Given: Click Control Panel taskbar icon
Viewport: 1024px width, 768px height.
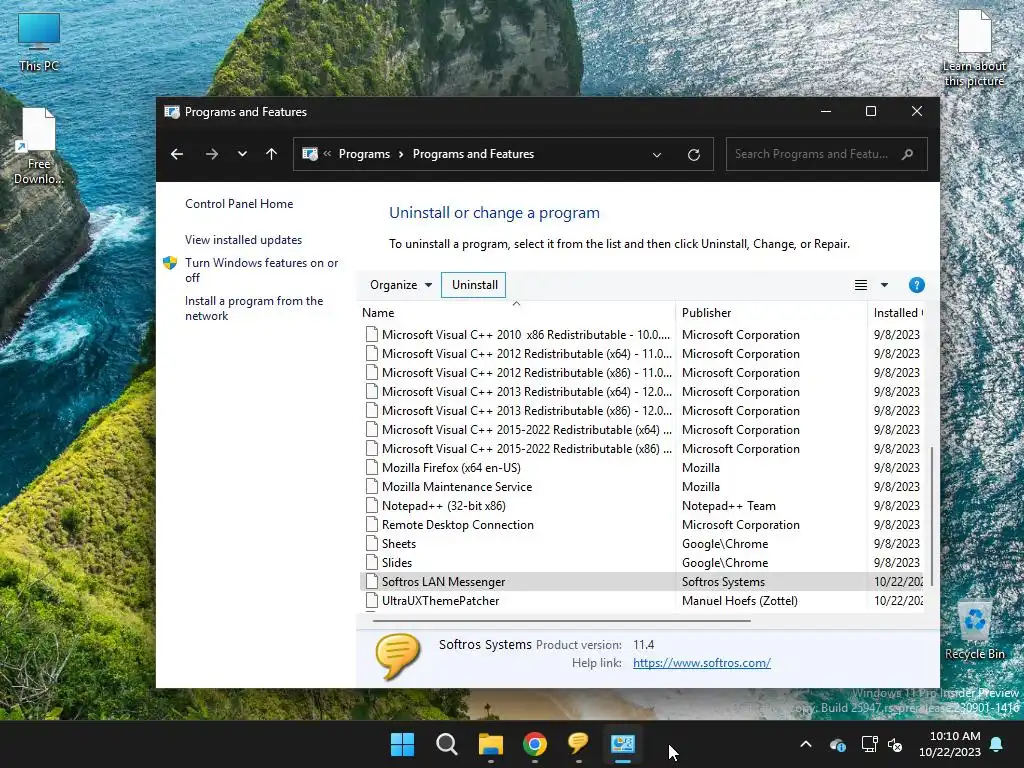Looking at the screenshot, I should pyautogui.click(x=623, y=744).
